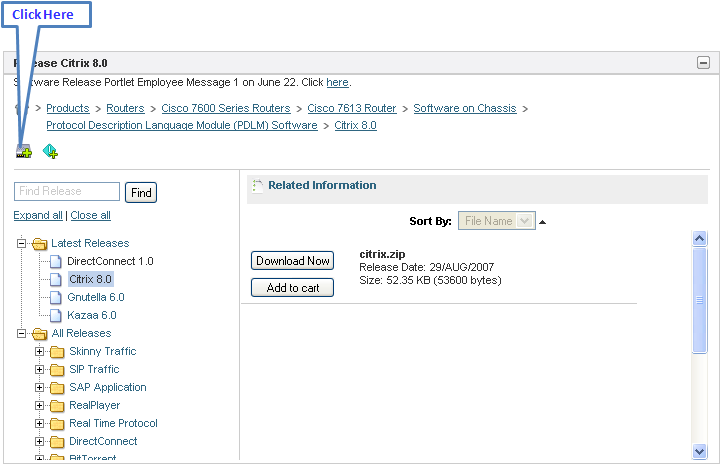
Task: Open Cisco 7600 Series Routers breadcrumb
Action: tap(226, 108)
